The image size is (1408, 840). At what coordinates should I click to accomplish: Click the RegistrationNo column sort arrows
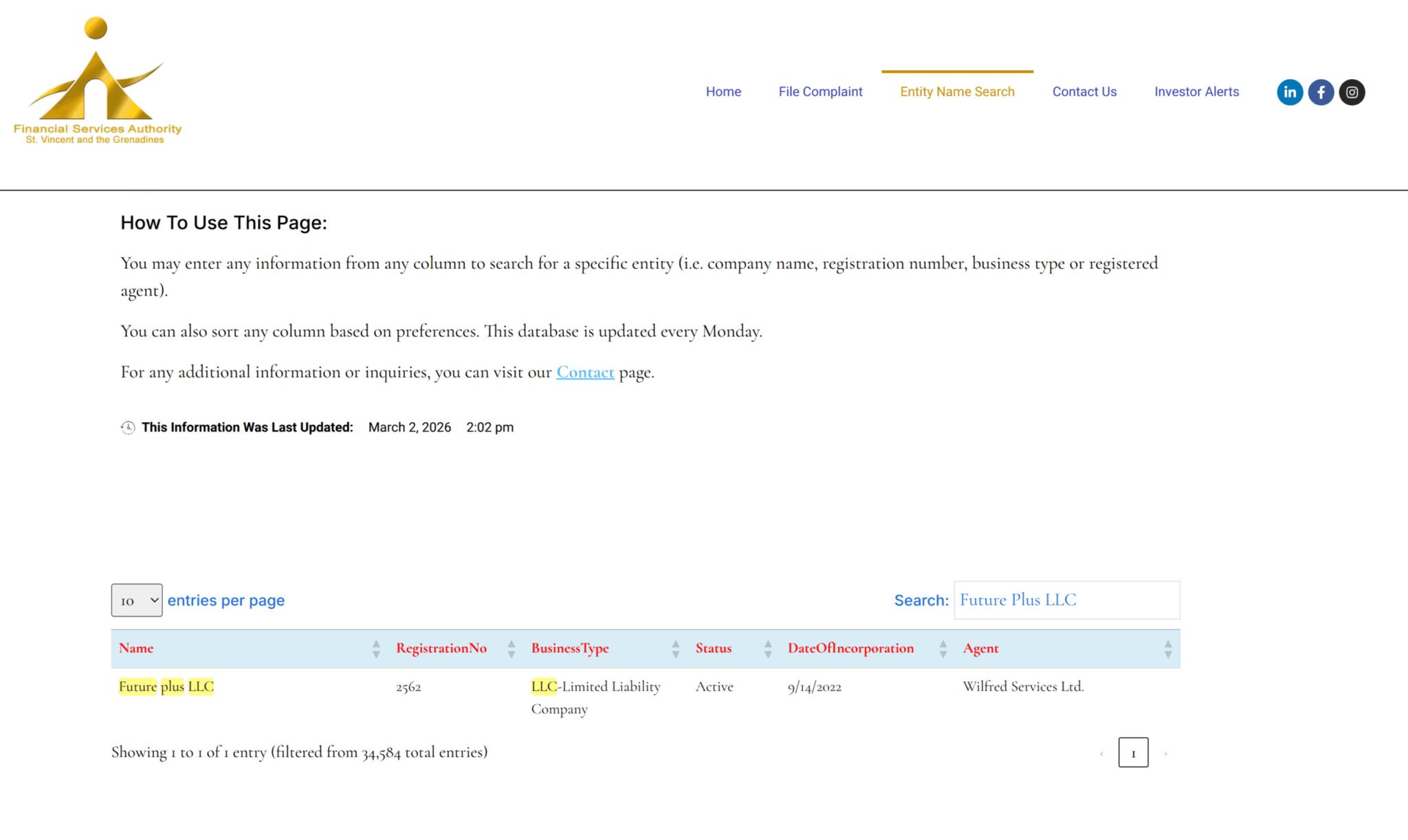pos(511,649)
